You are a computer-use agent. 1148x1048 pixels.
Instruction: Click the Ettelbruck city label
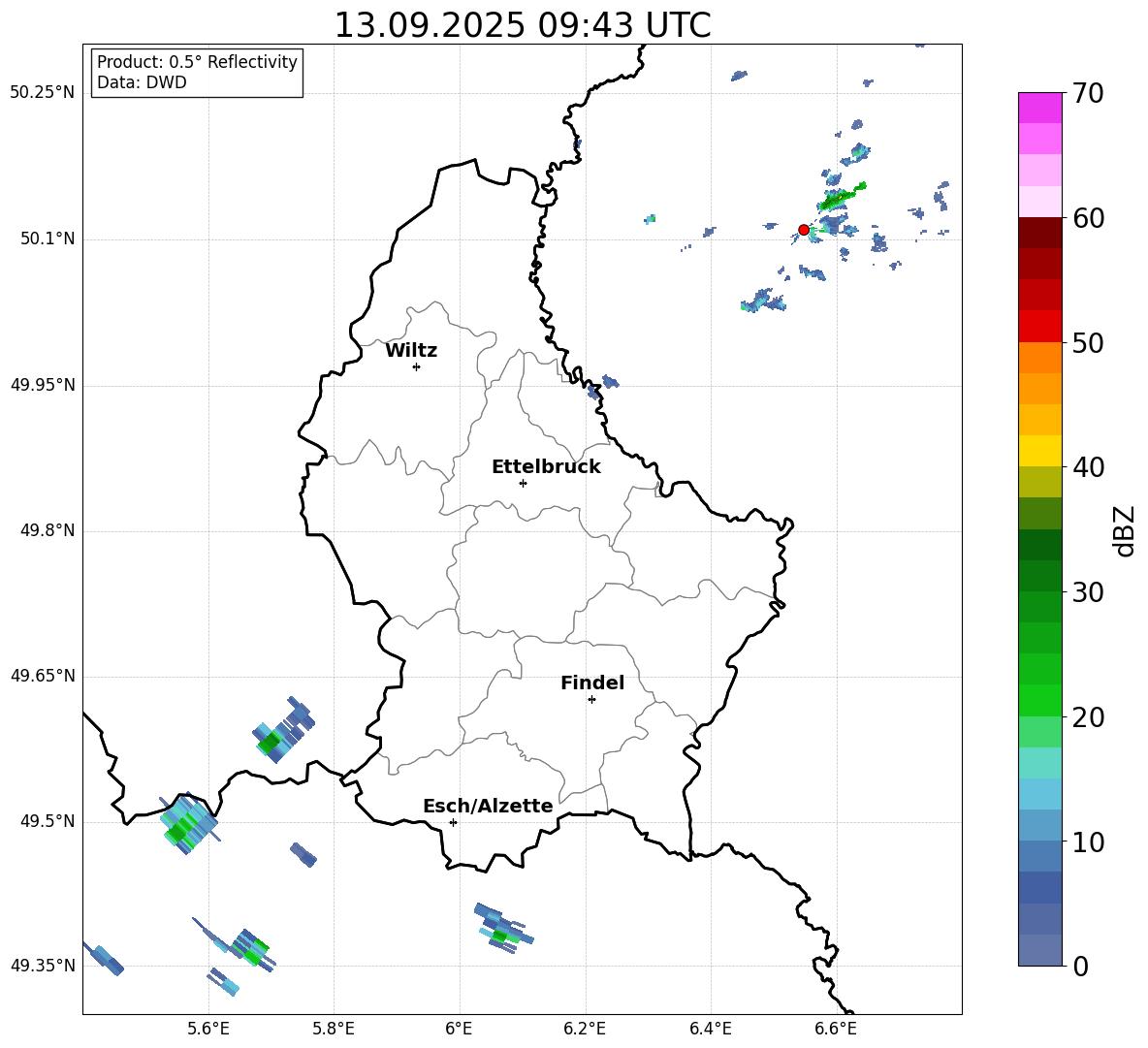[x=546, y=467]
